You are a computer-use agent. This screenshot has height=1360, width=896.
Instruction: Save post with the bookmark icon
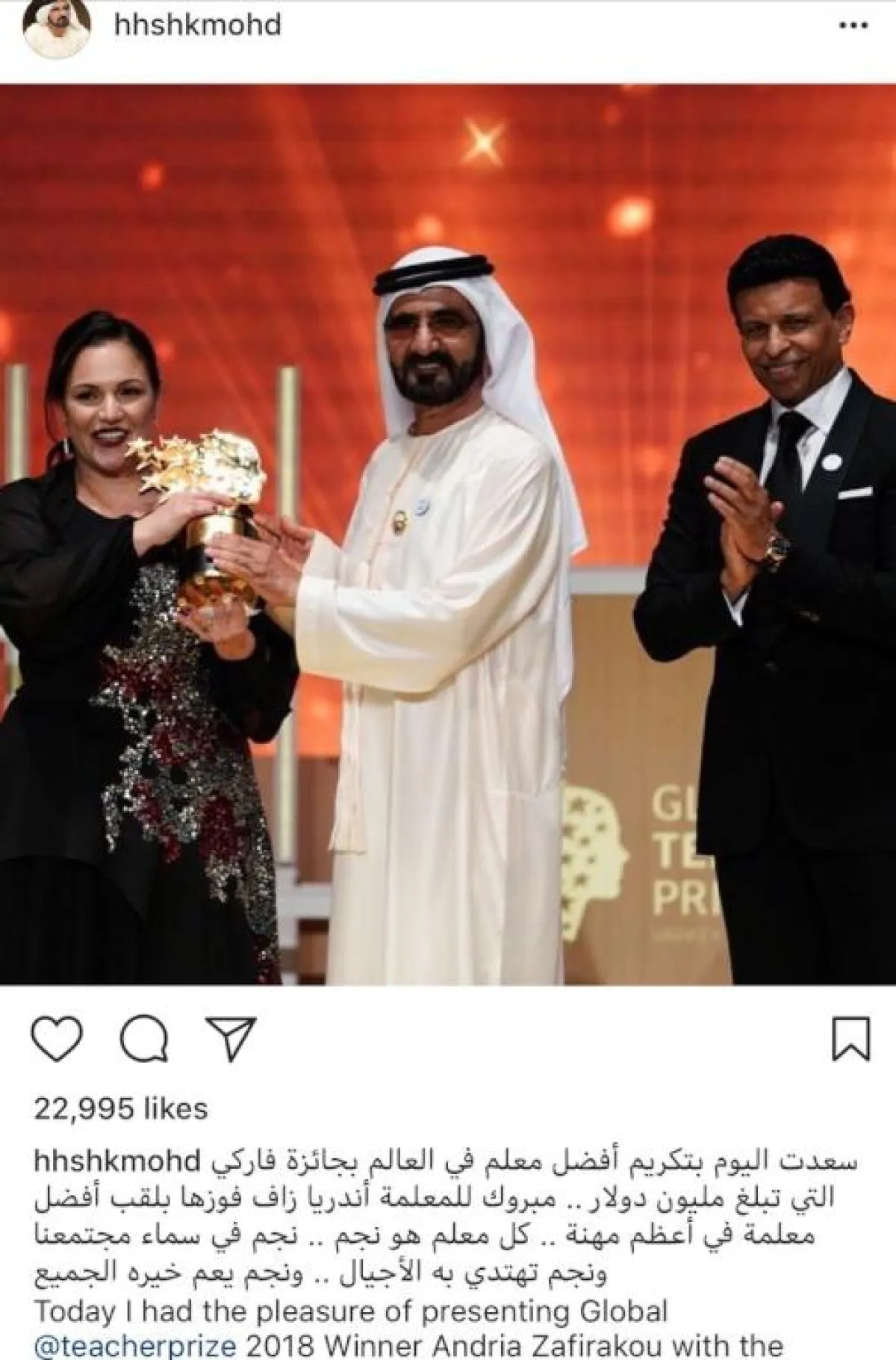(851, 1038)
